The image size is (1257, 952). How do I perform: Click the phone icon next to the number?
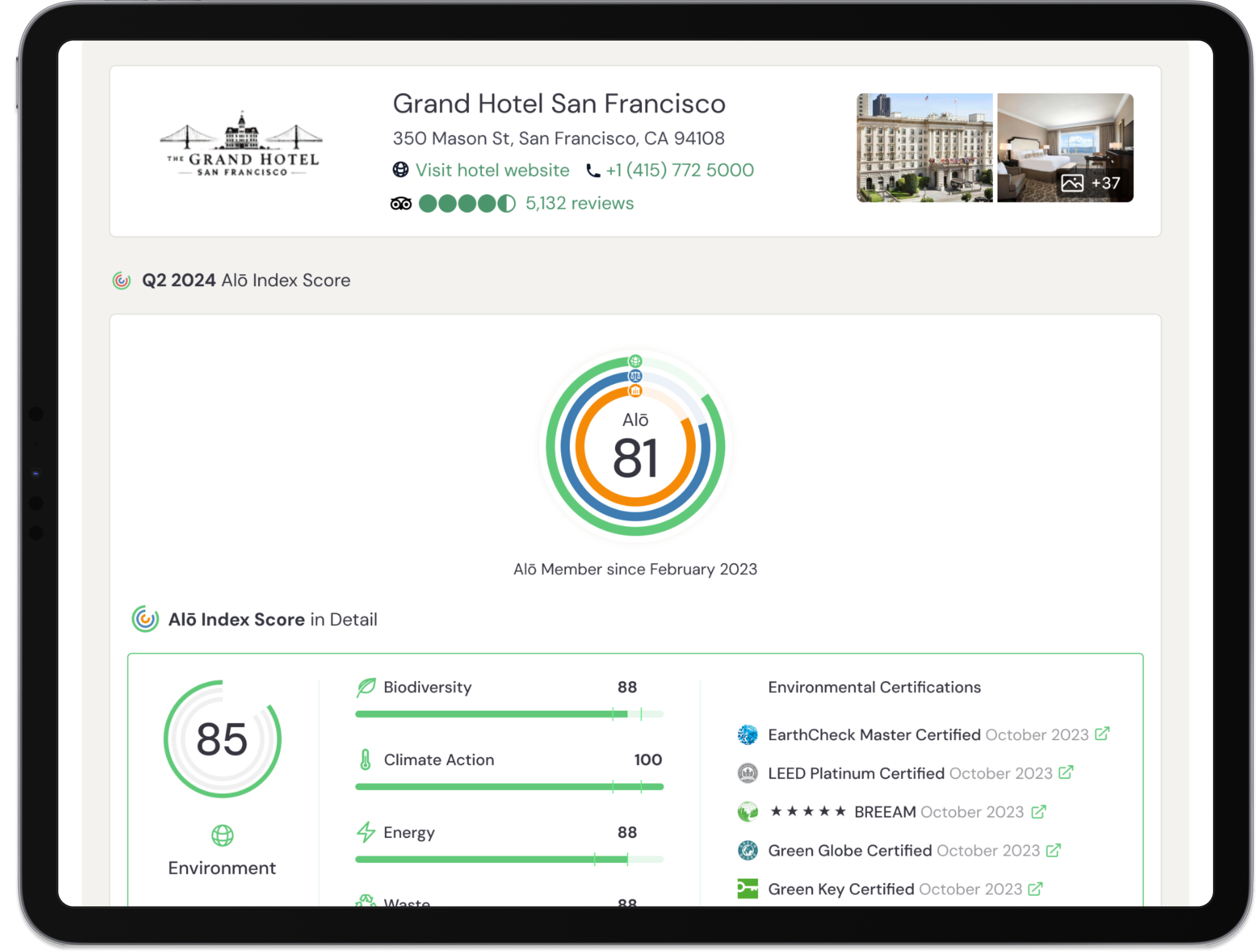coord(593,171)
